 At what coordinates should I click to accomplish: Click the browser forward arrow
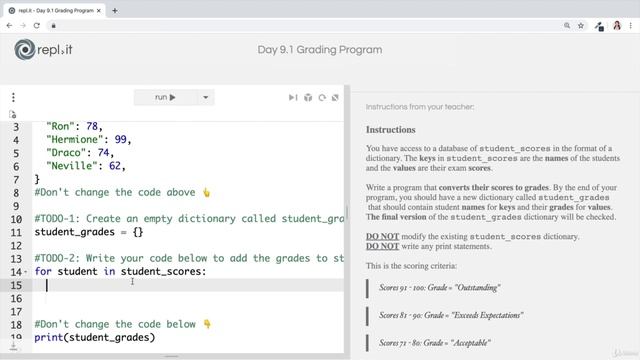[23, 25]
